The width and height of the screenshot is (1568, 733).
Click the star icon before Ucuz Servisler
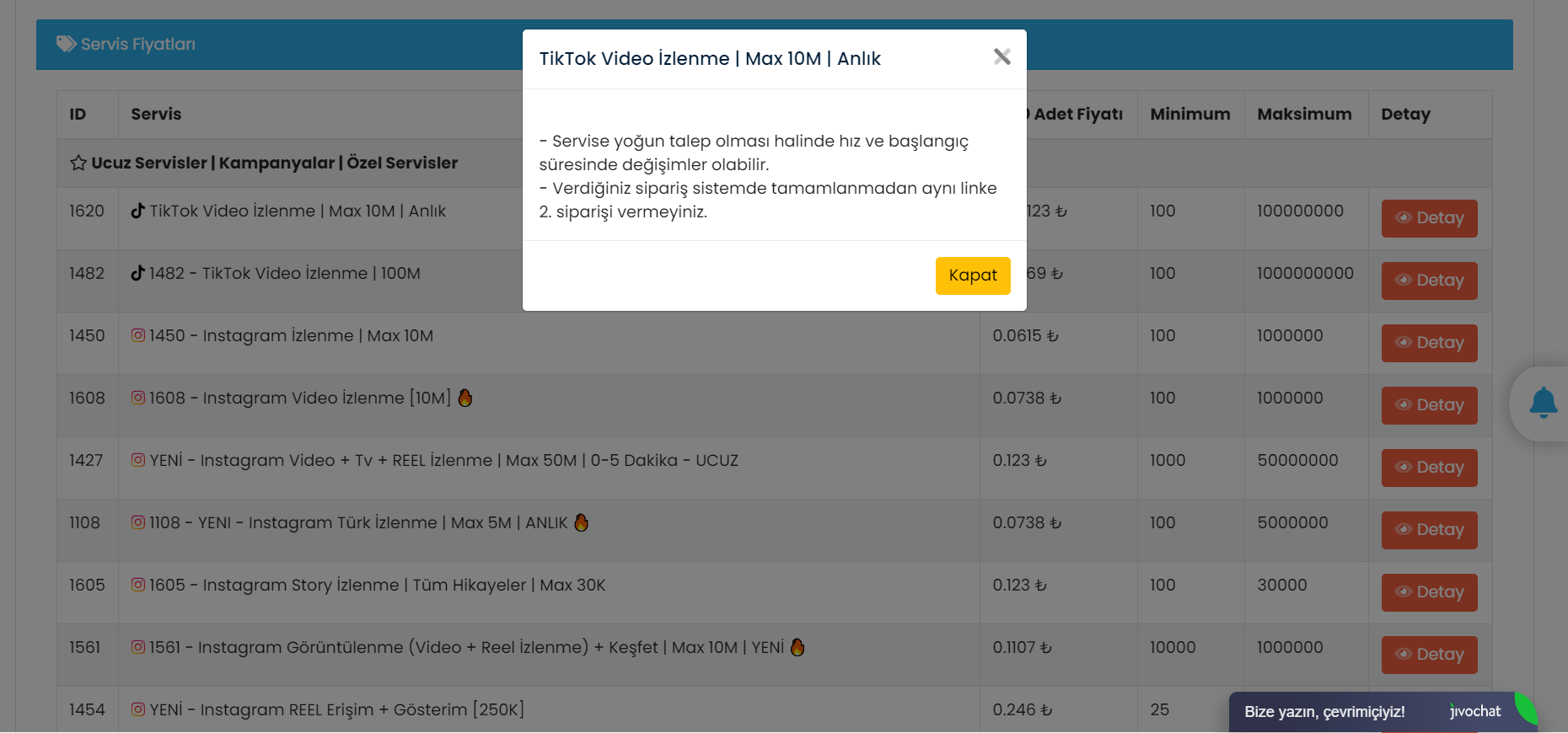(x=78, y=163)
